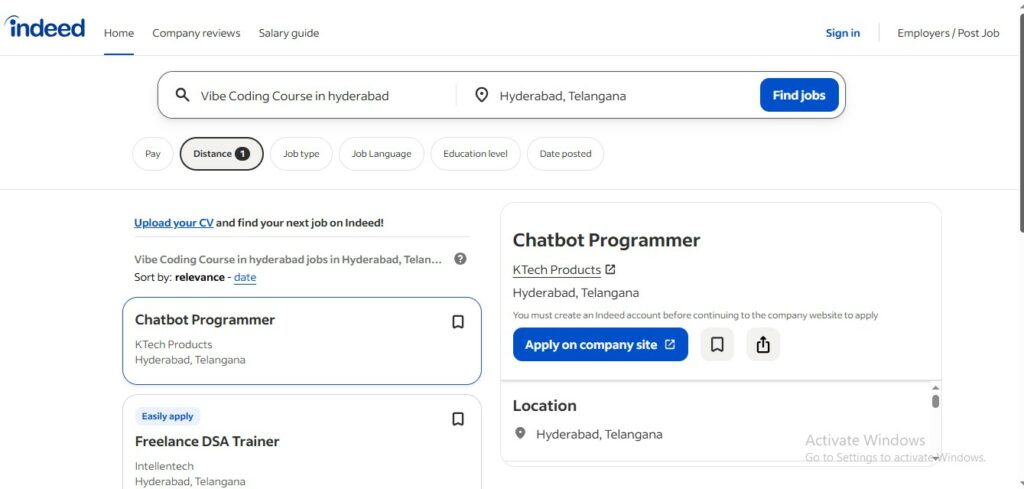Click the Chatbot Programmer heading in details
Image resolution: width=1024 pixels, height=489 pixels.
[606, 240]
